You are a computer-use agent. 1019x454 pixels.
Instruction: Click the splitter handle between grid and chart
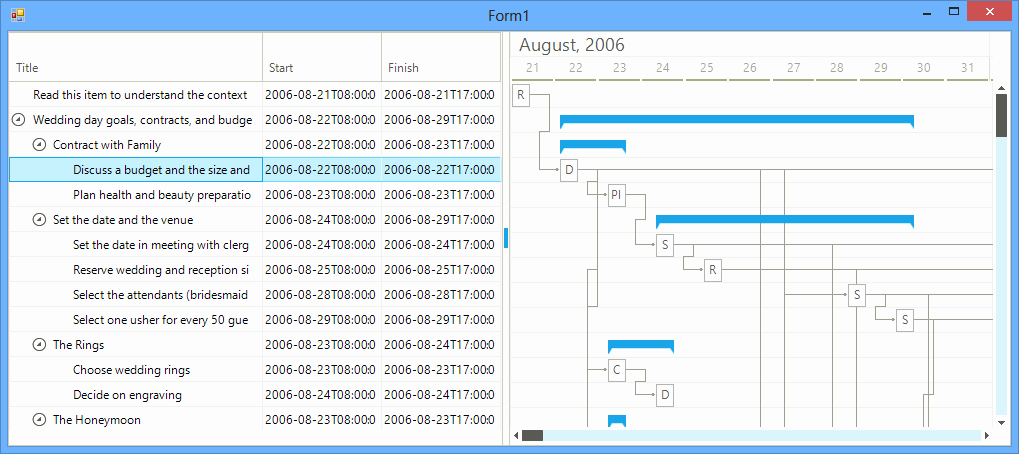point(506,238)
